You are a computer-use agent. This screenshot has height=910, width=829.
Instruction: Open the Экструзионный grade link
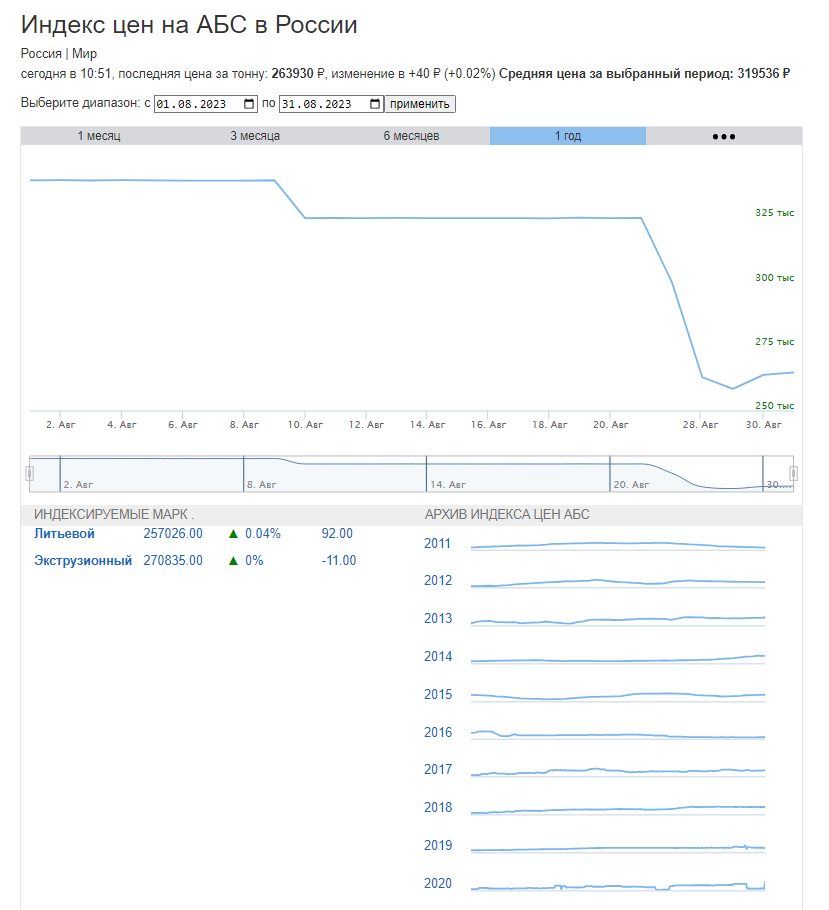(x=83, y=561)
